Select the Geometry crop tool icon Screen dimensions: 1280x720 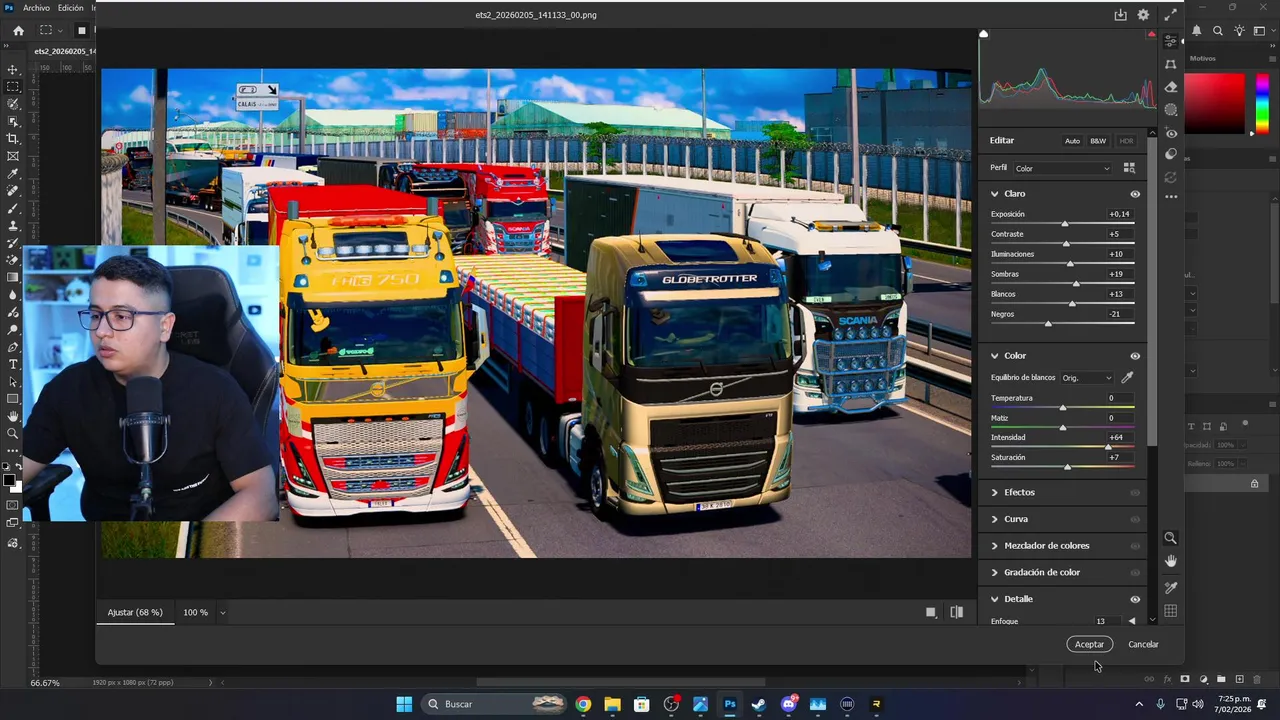tap(1171, 64)
